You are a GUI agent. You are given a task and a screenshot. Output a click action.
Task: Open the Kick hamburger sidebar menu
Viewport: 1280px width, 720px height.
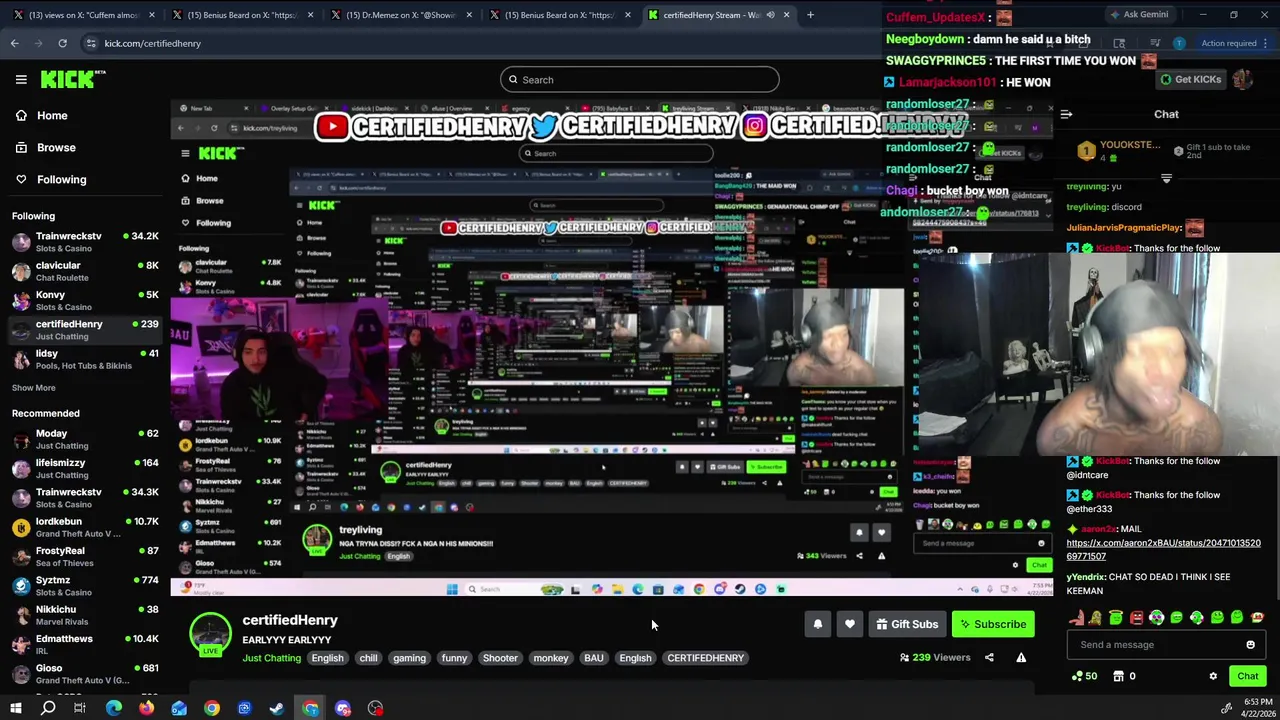[21, 79]
